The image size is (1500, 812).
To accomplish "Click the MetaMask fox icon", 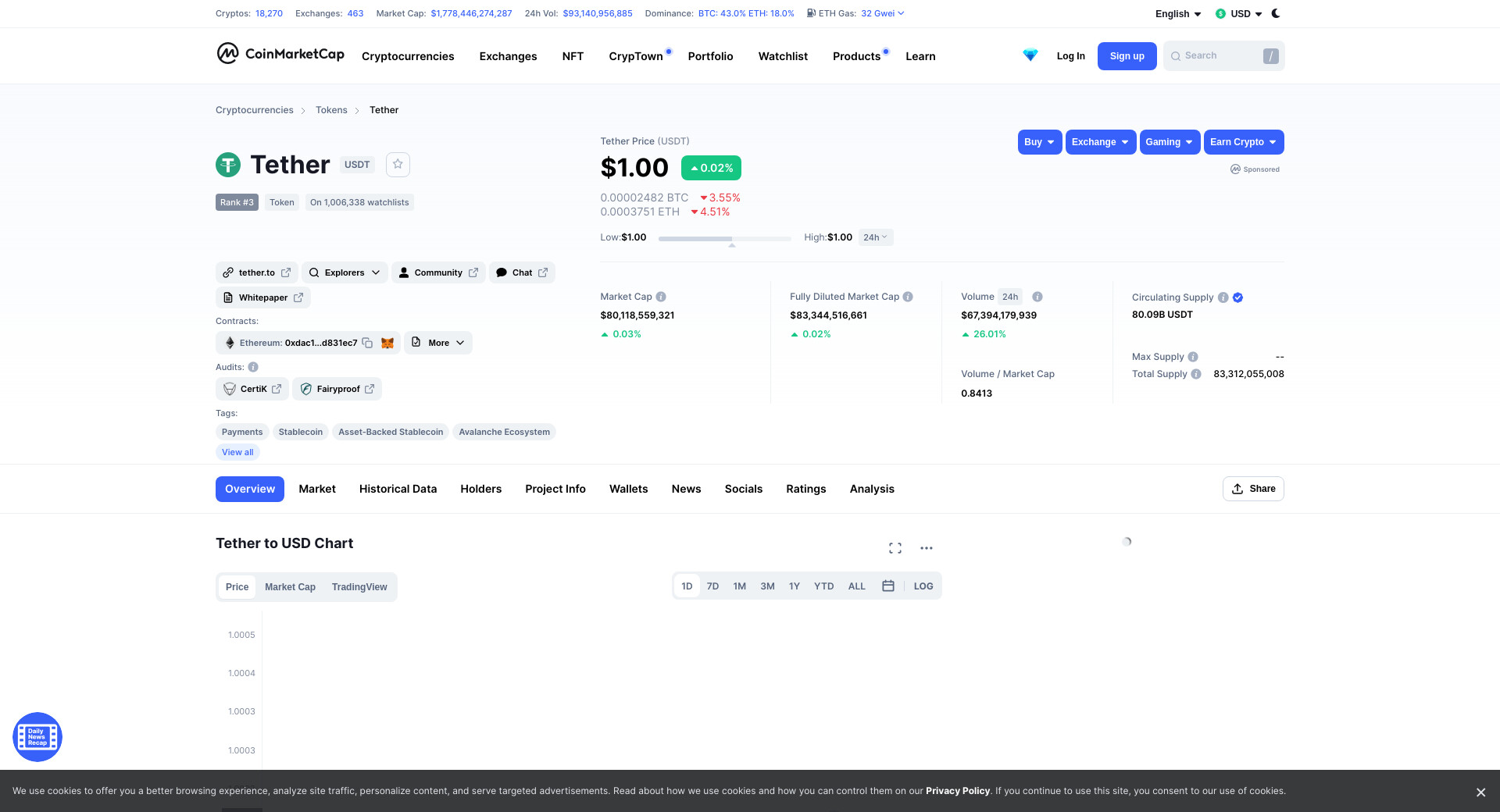I will click(x=387, y=343).
